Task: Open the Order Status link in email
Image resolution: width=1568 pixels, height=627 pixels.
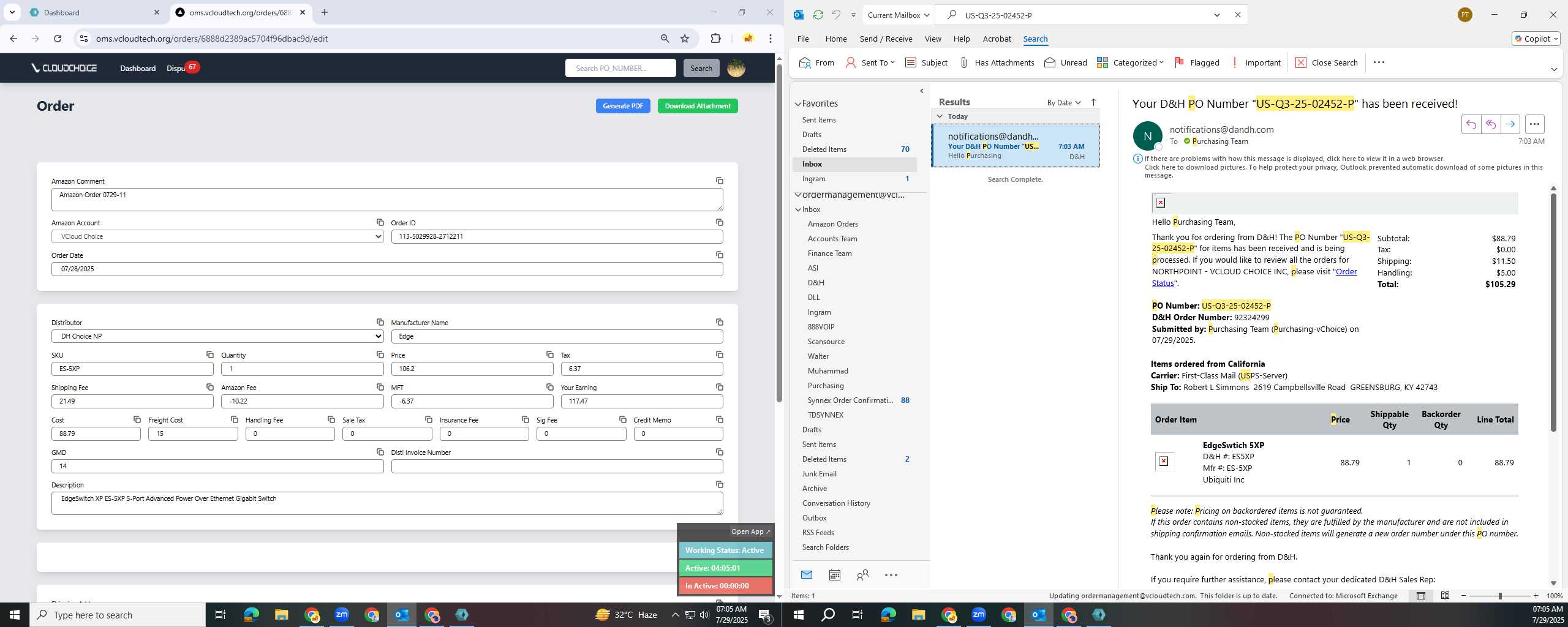Action: click(1254, 277)
